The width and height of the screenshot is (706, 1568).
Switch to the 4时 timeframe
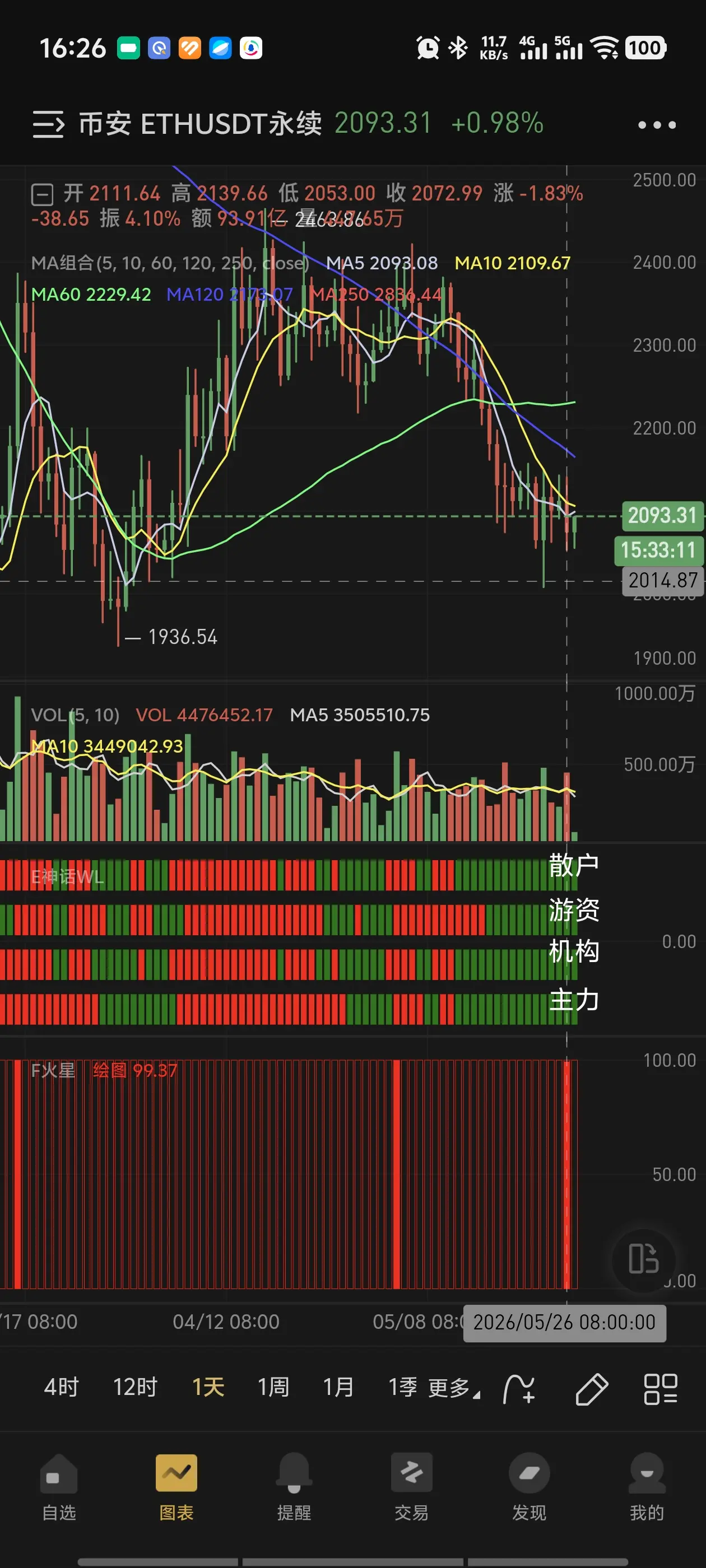pyautogui.click(x=62, y=1387)
